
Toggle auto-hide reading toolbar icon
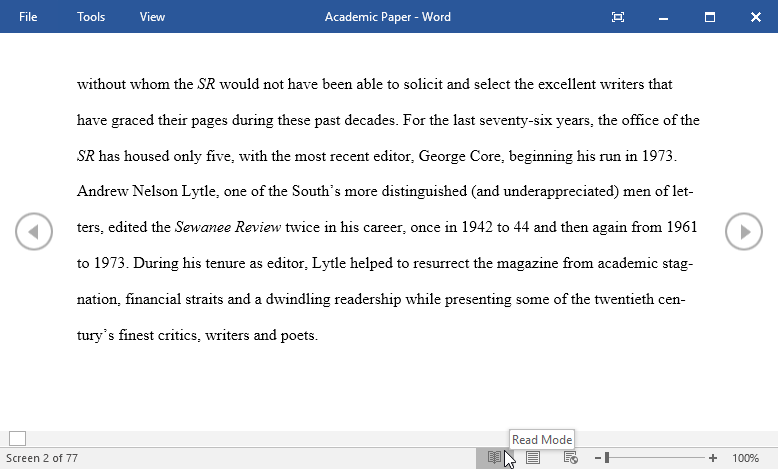click(618, 17)
